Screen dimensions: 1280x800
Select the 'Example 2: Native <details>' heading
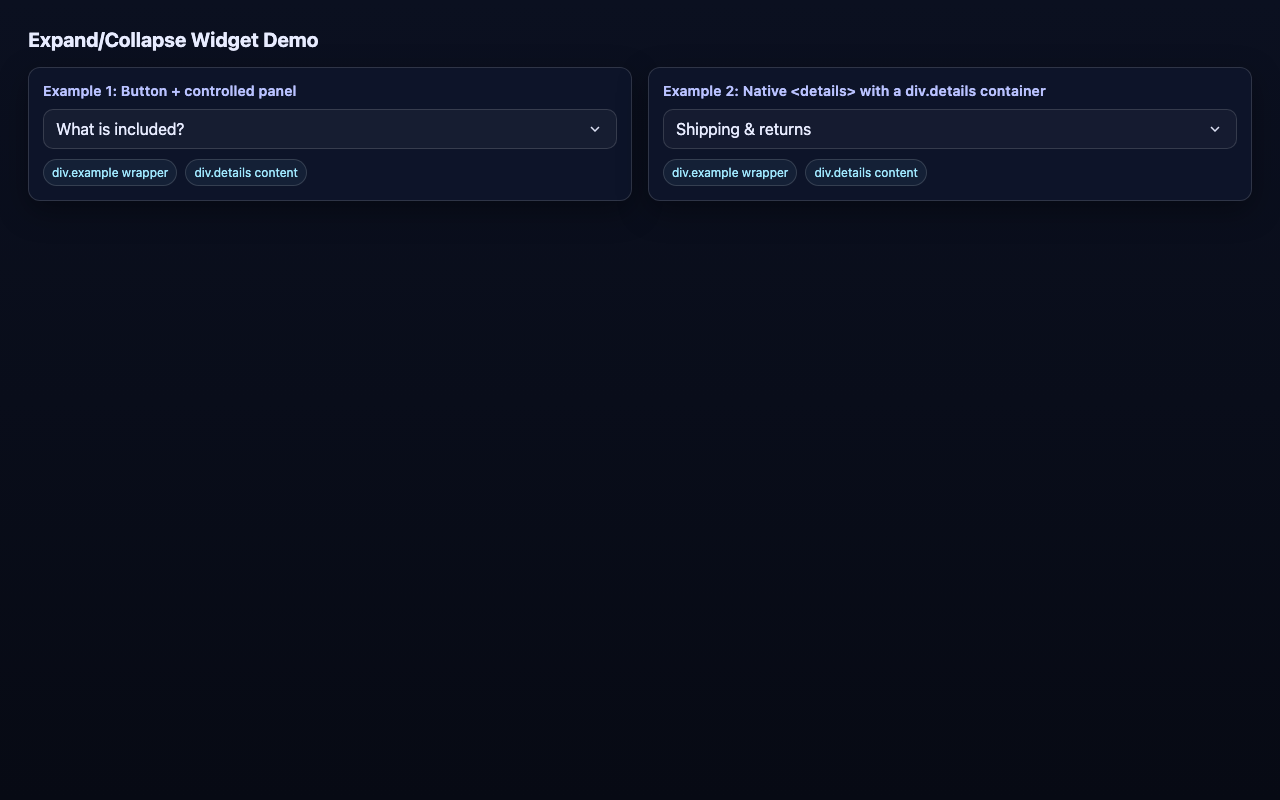click(x=854, y=91)
